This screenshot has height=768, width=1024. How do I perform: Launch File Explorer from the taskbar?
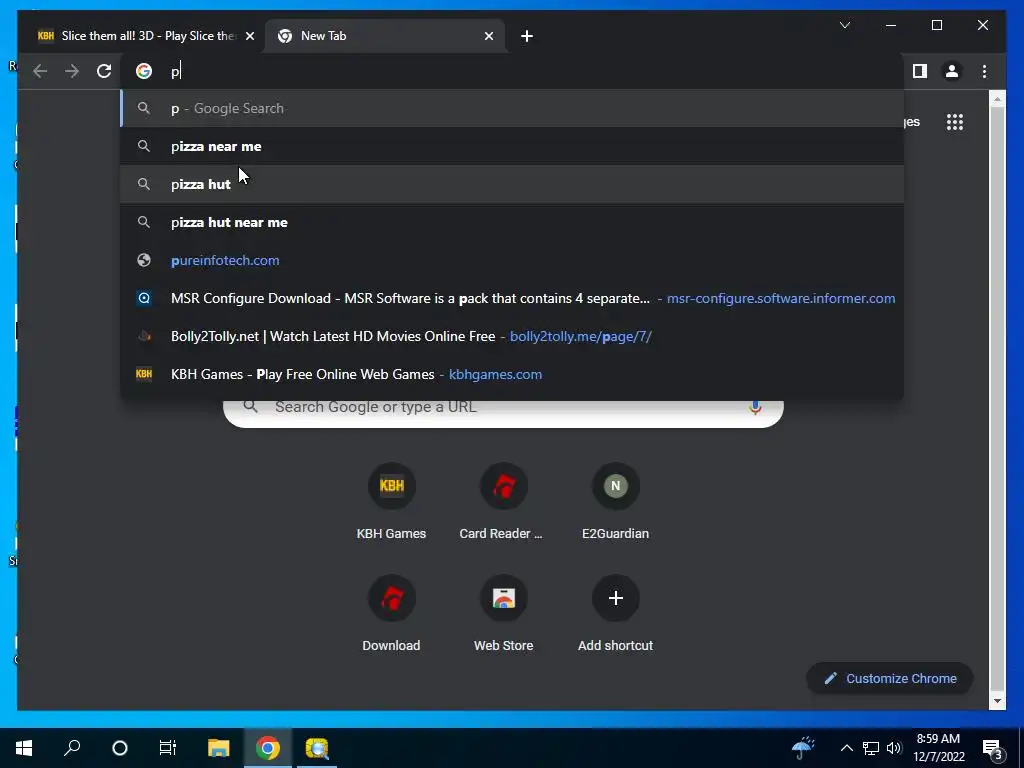(218, 748)
